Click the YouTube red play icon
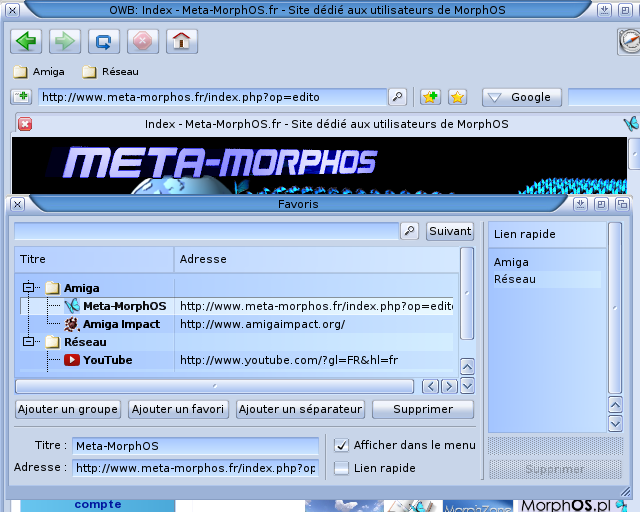The image size is (640, 512). coord(72,360)
